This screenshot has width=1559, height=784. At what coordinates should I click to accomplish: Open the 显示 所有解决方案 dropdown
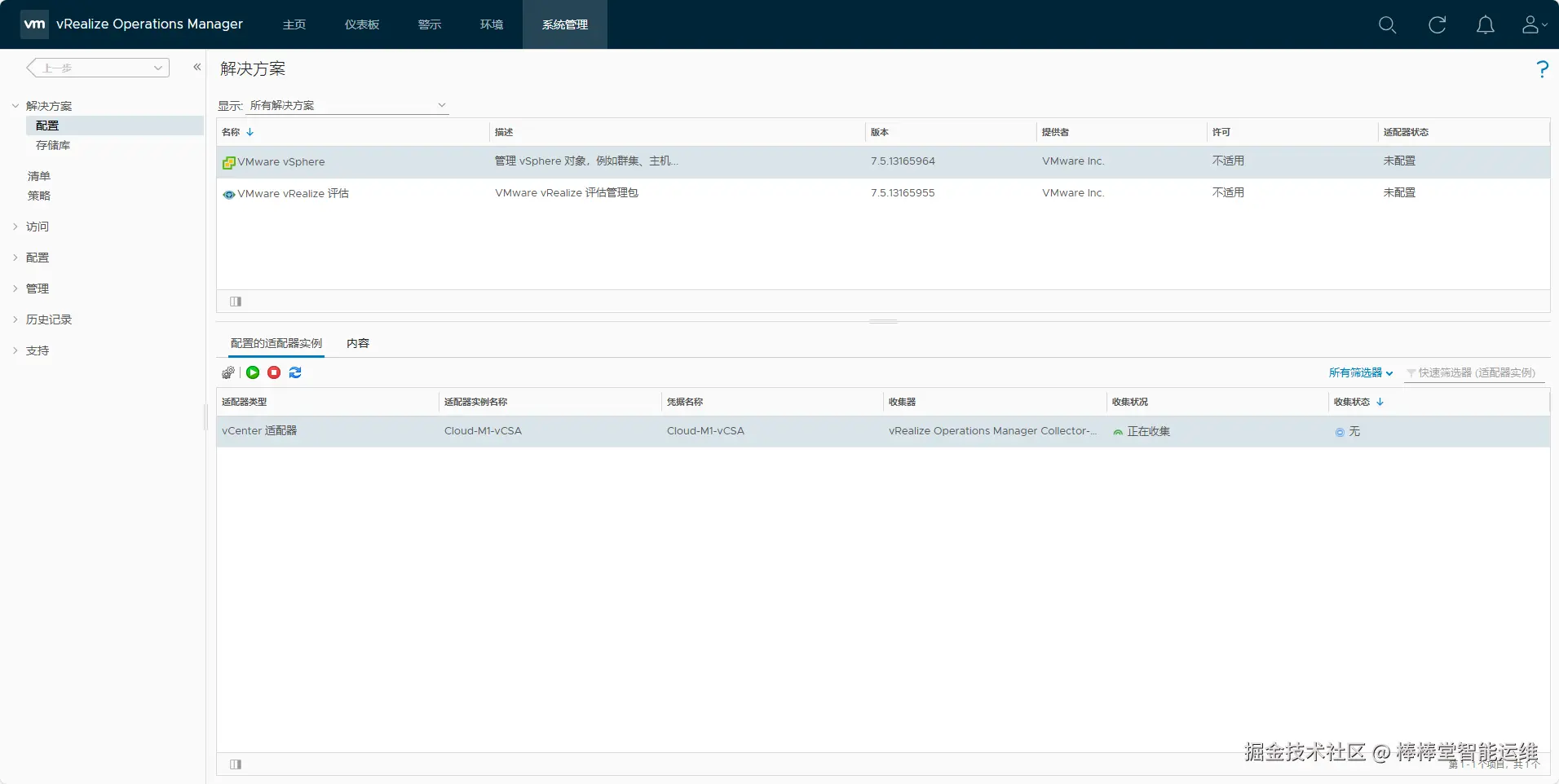347,105
